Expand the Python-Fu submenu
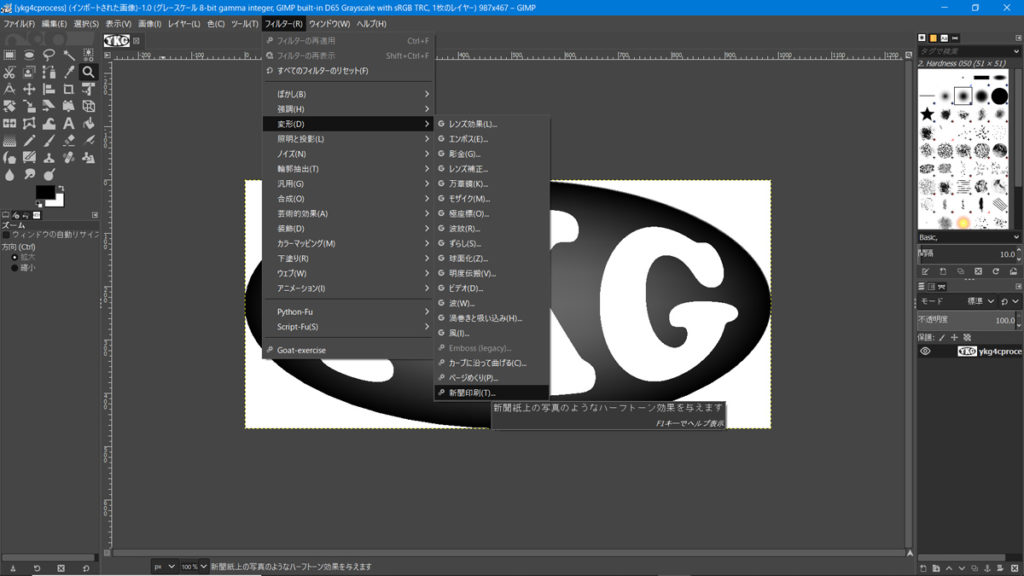 click(x=348, y=312)
